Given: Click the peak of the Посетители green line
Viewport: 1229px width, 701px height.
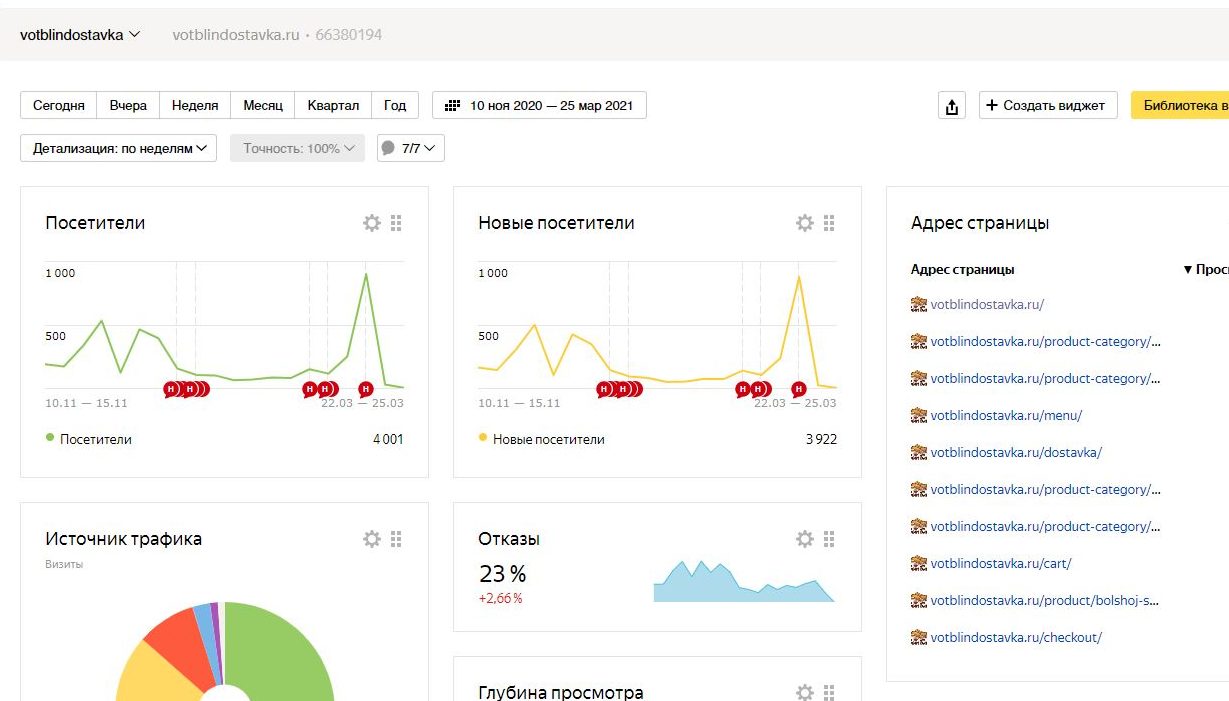Looking at the screenshot, I should point(366,274).
